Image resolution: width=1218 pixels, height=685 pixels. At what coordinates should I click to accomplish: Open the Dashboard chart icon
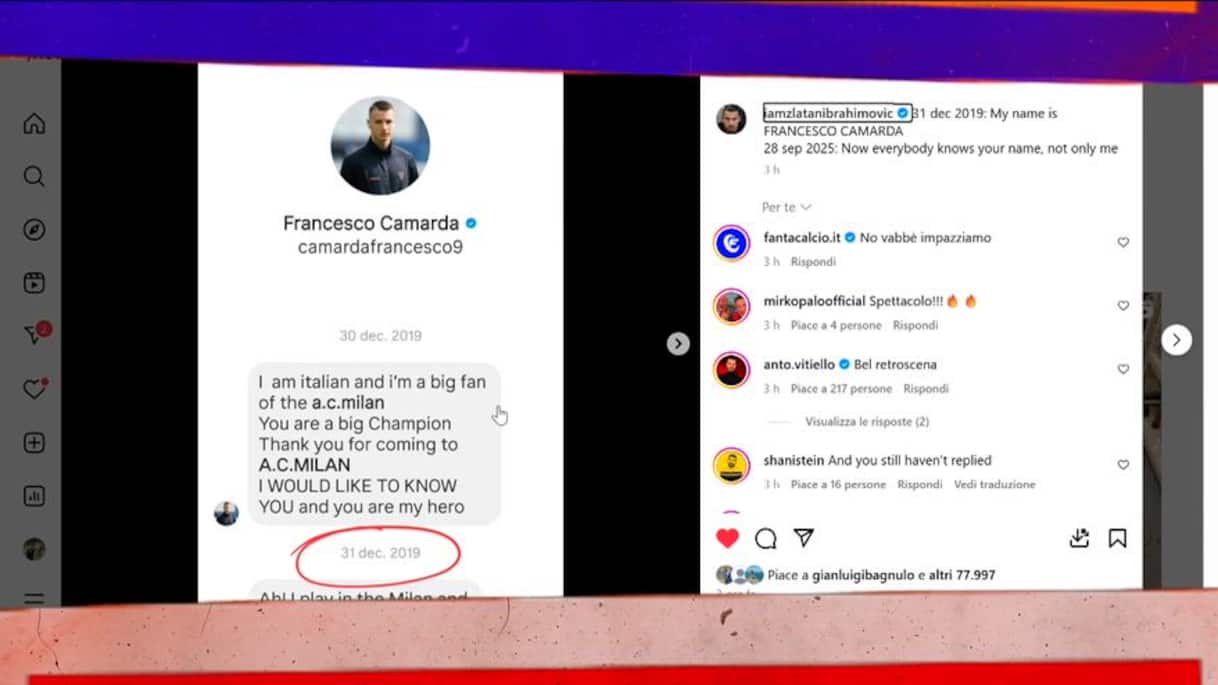tap(34, 495)
